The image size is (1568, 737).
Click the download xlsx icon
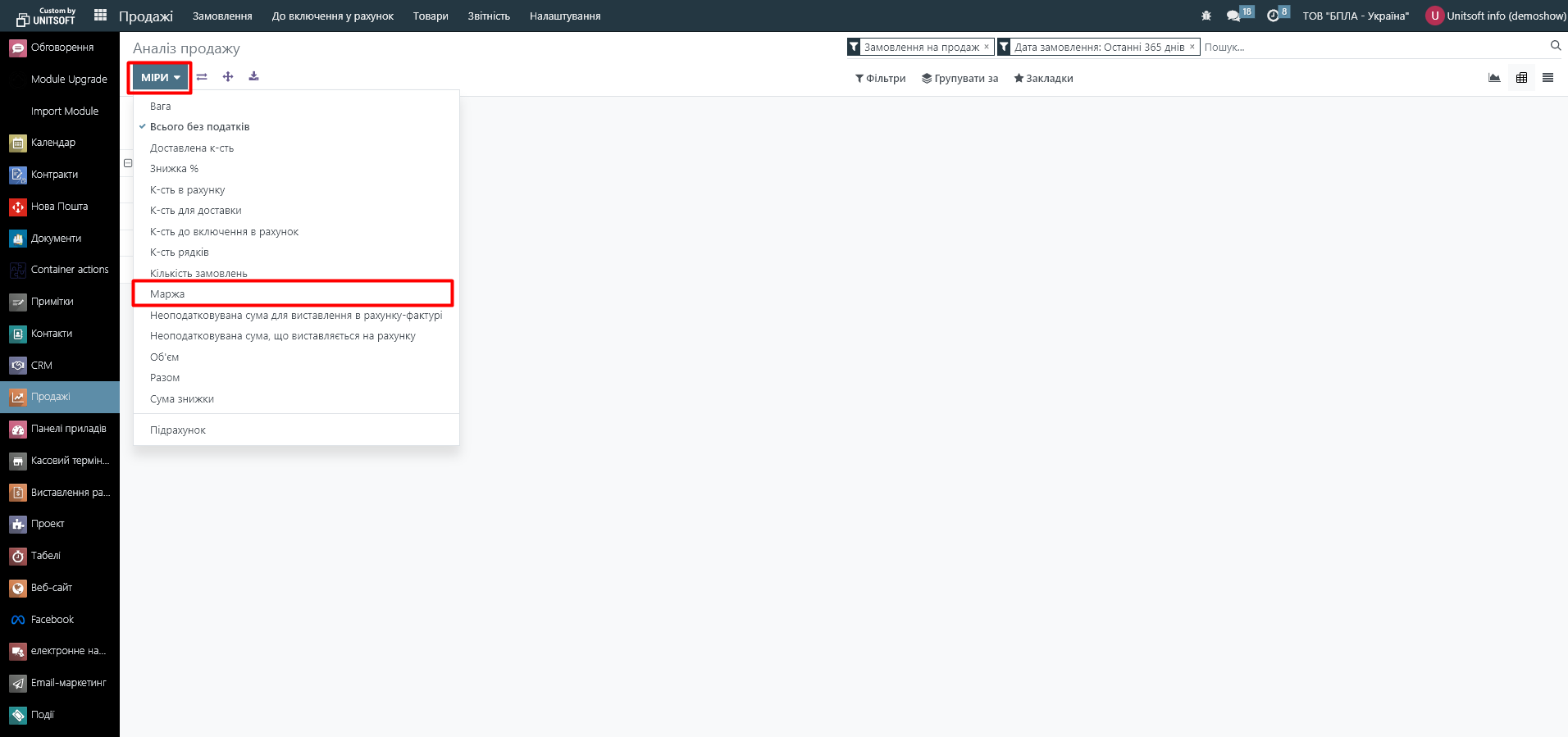coord(254,77)
